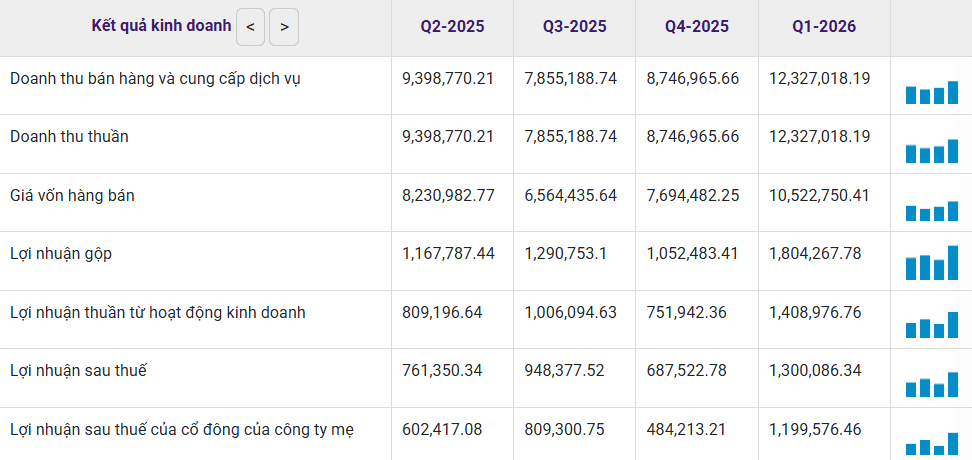The image size is (972, 460).
Task: Select the Q4-2025 column header
Action: pos(697,27)
